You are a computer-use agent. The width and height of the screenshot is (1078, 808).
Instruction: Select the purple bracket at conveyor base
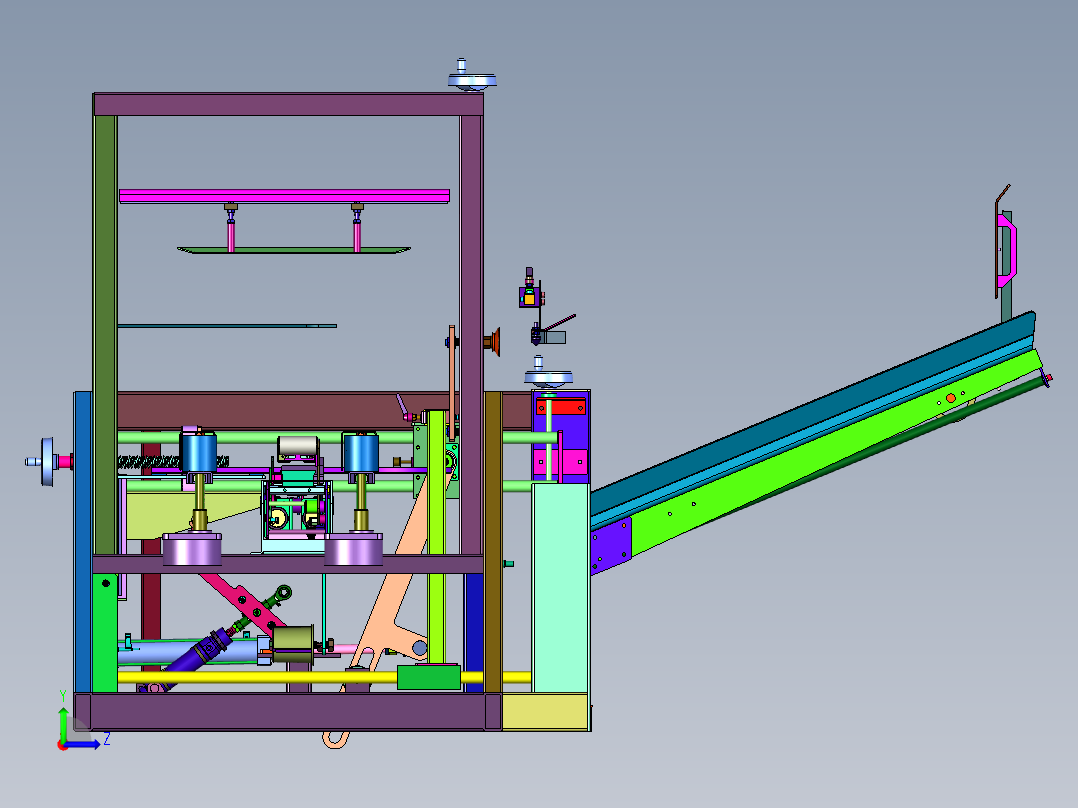(x=610, y=546)
